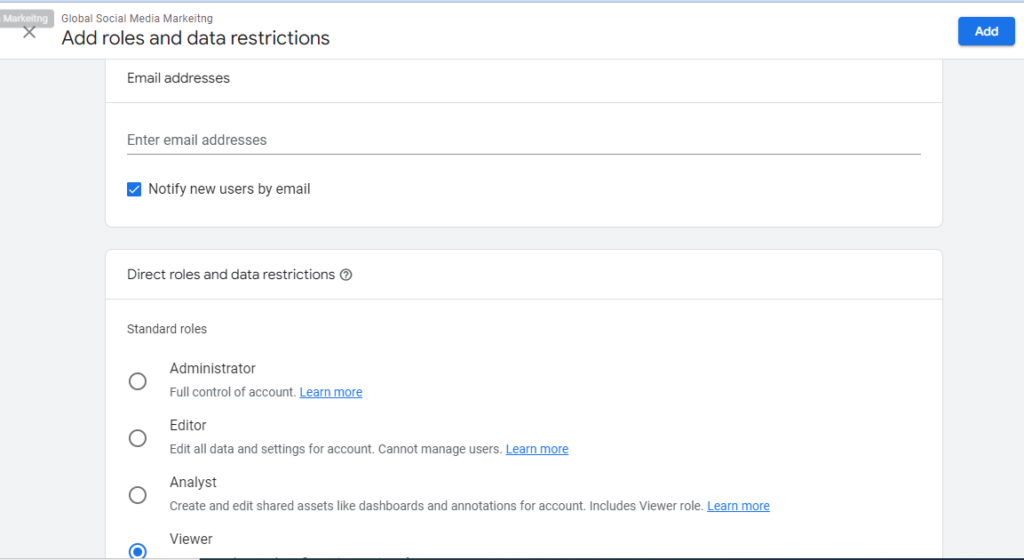
Task: Click Direct roles and data restrictions heading
Action: pyautogui.click(x=231, y=275)
